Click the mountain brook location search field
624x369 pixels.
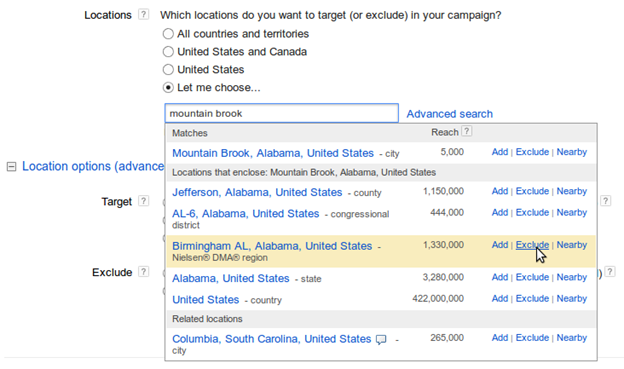click(x=281, y=113)
